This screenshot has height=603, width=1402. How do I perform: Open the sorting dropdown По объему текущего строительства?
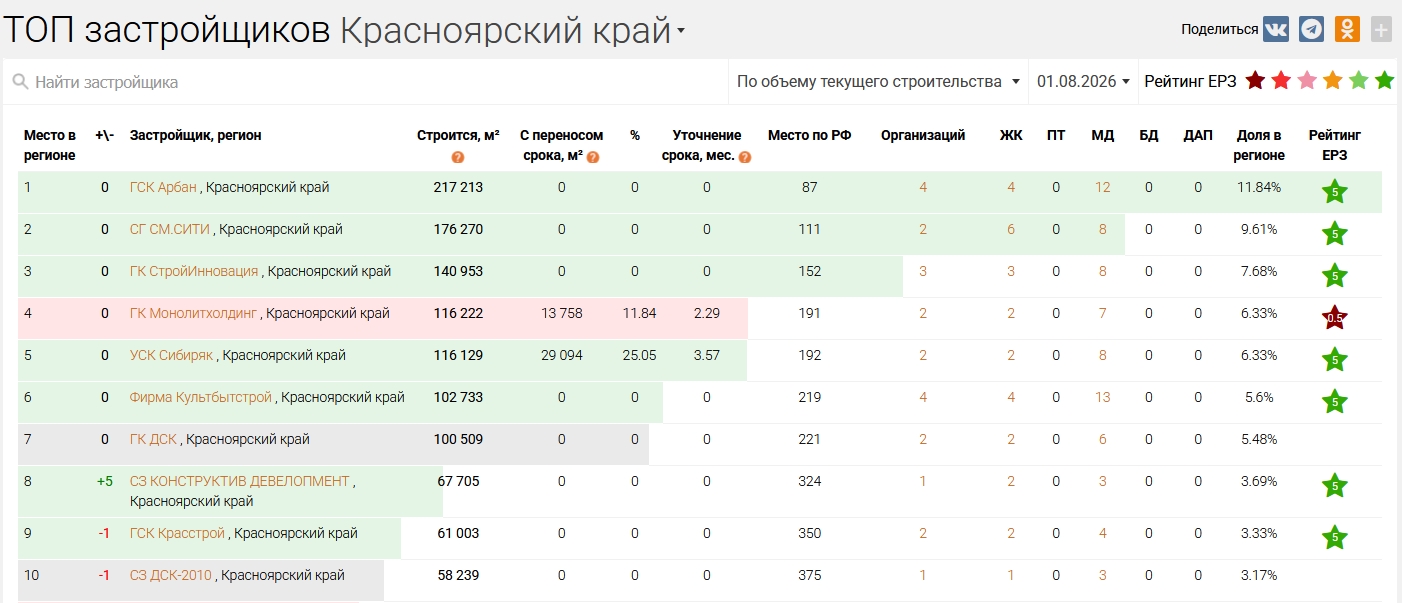[x=878, y=81]
